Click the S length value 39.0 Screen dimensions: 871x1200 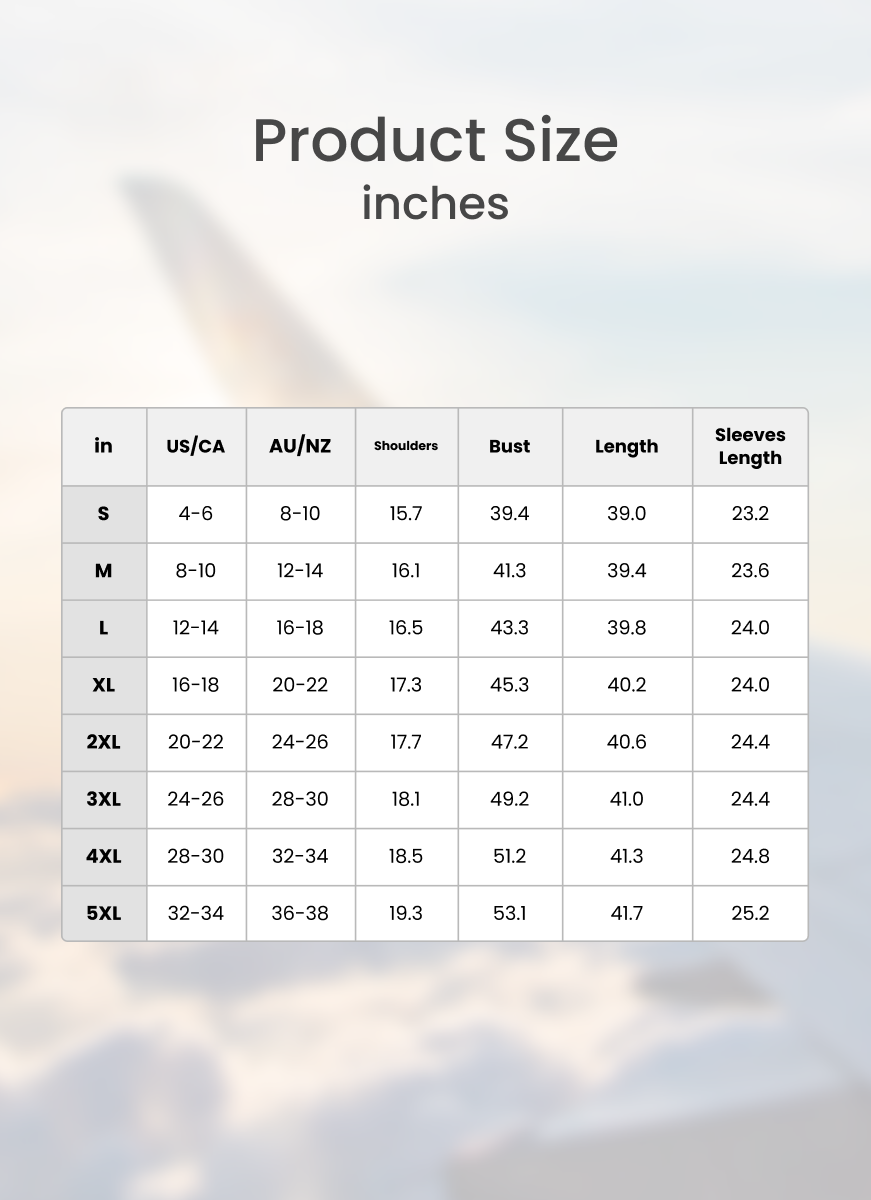tap(627, 514)
